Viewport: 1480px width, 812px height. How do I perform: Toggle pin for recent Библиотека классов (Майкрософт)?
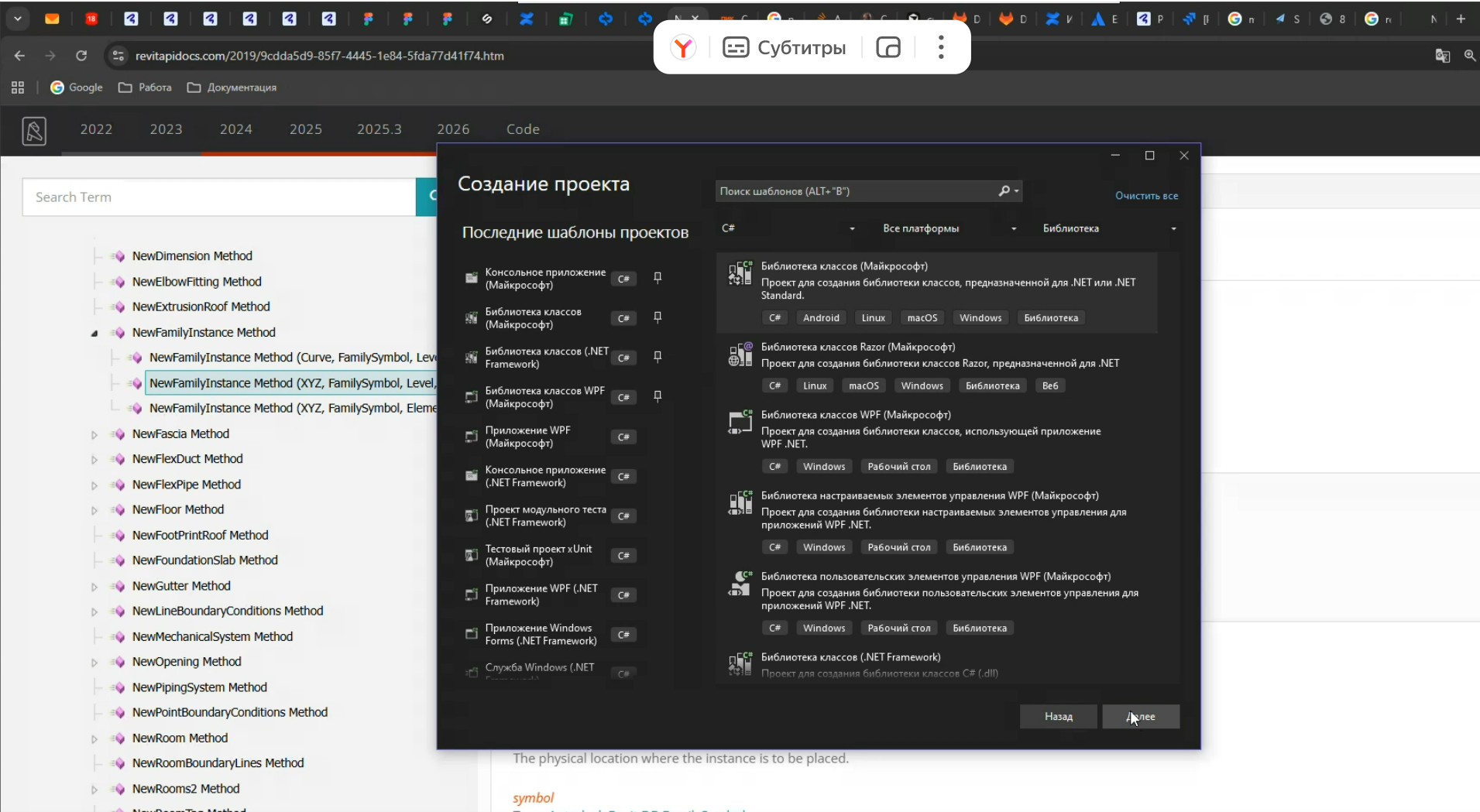[658, 317]
